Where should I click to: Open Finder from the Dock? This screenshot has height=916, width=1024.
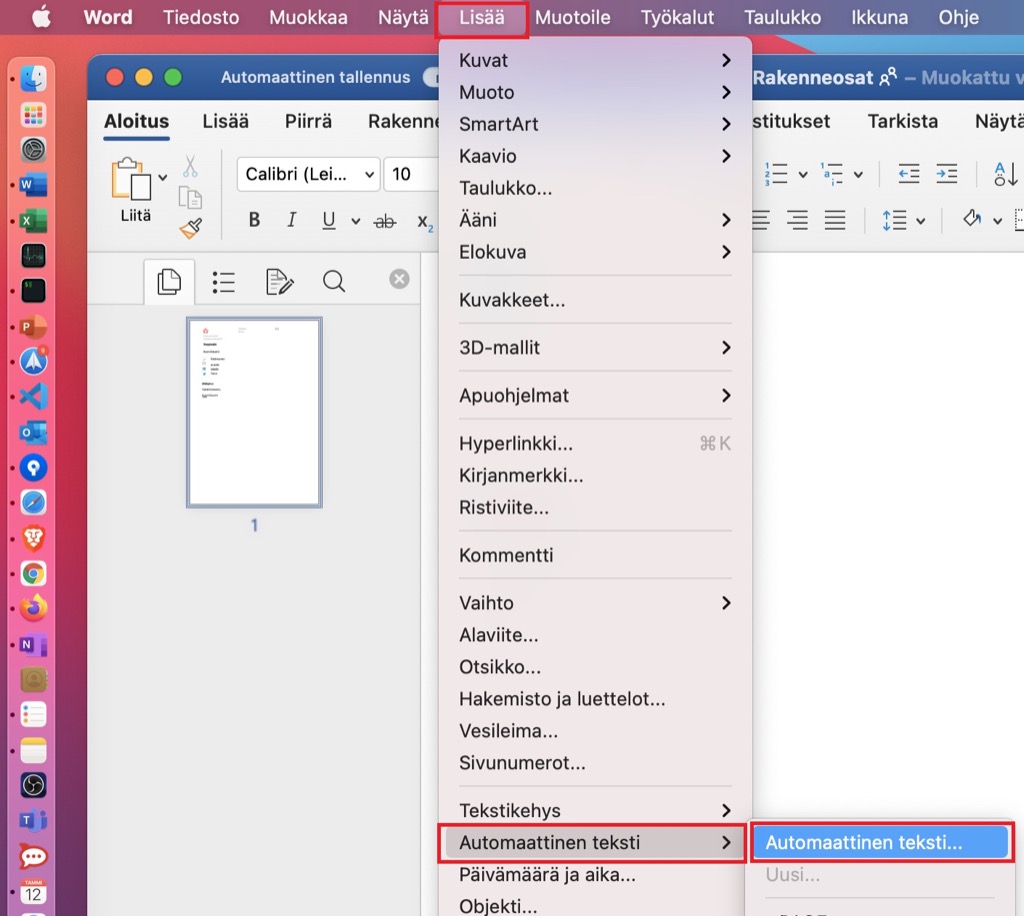click(33, 79)
